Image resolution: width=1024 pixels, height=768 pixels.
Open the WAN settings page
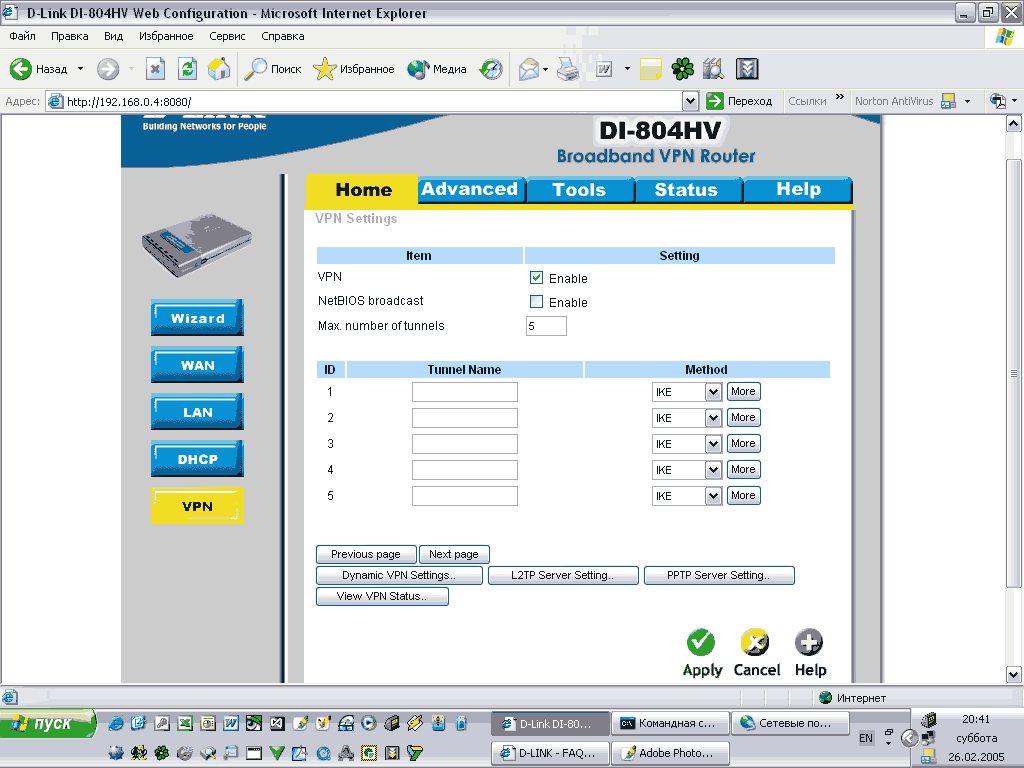pos(197,365)
